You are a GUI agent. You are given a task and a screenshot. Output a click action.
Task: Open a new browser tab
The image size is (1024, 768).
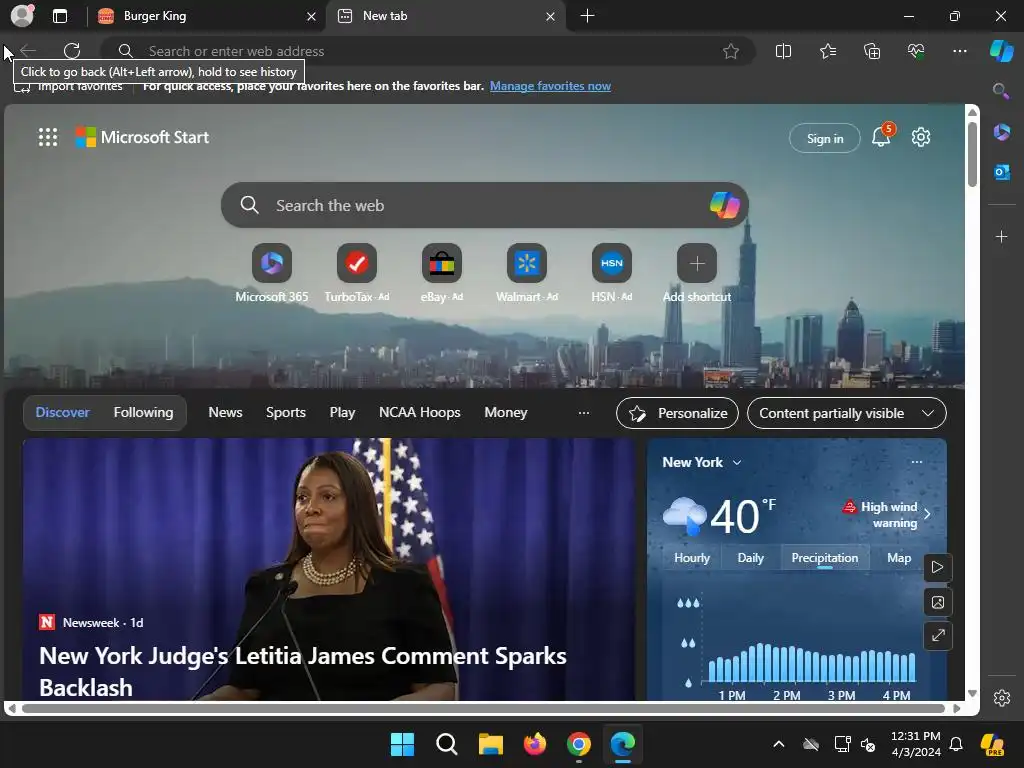[x=587, y=16]
